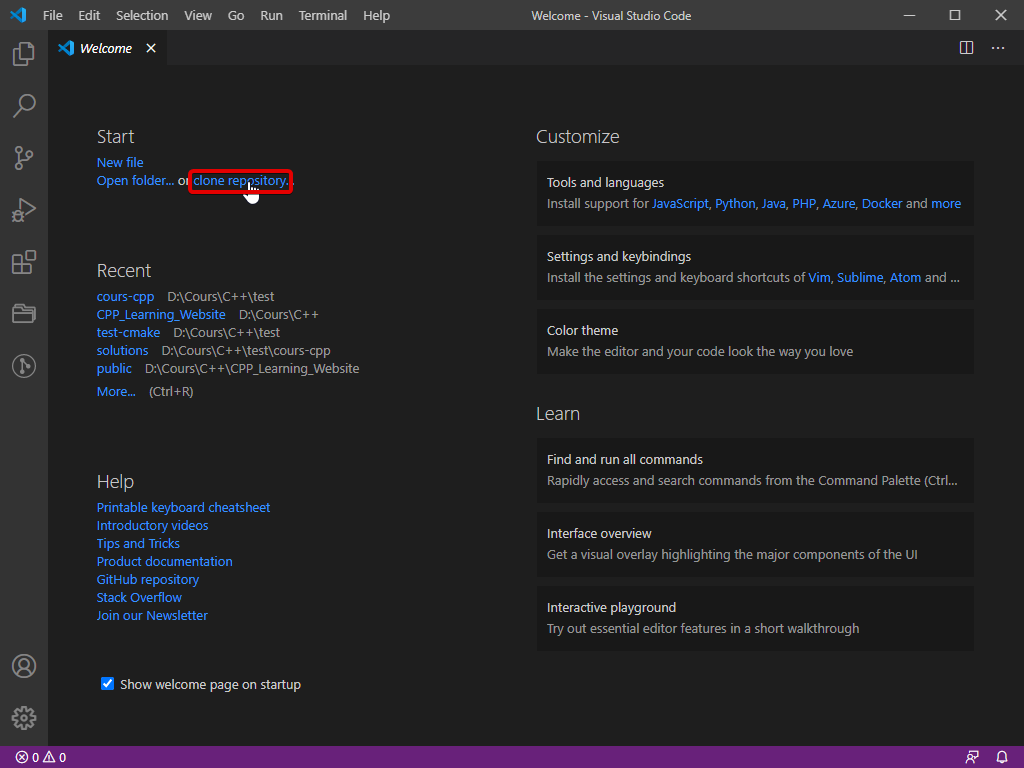Open the Manage gear icon

tap(24, 718)
